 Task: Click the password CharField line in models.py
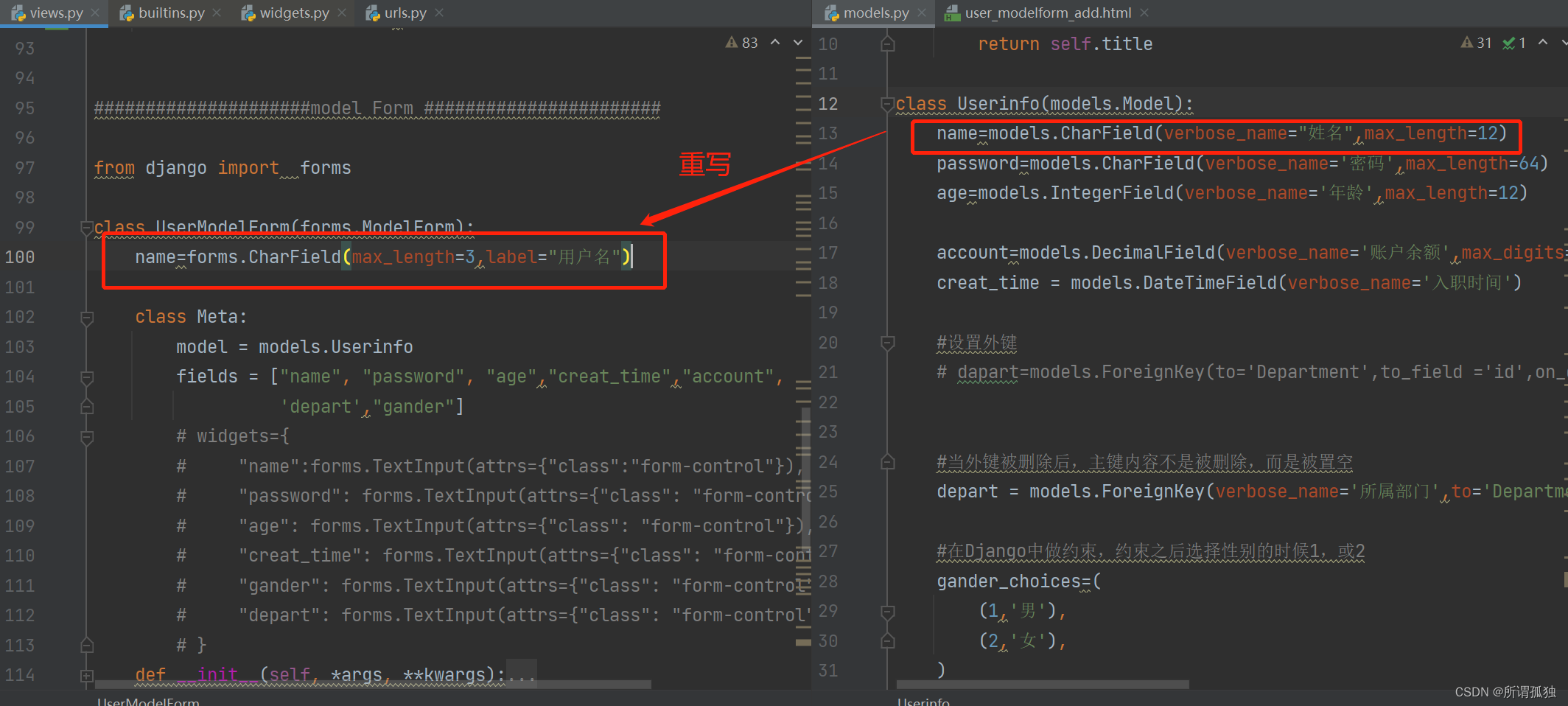point(1242,164)
